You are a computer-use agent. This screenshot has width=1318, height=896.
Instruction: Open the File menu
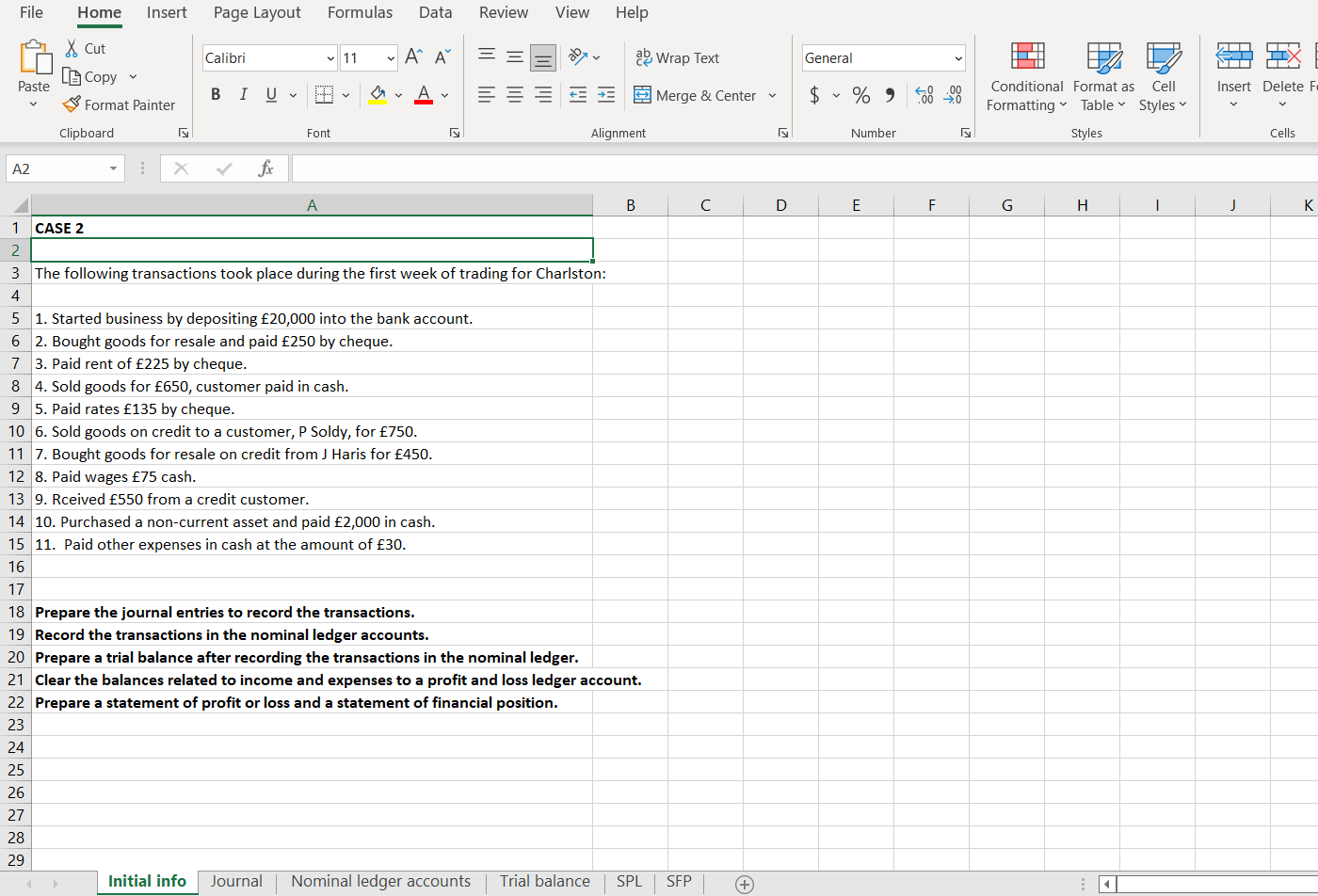pos(31,12)
